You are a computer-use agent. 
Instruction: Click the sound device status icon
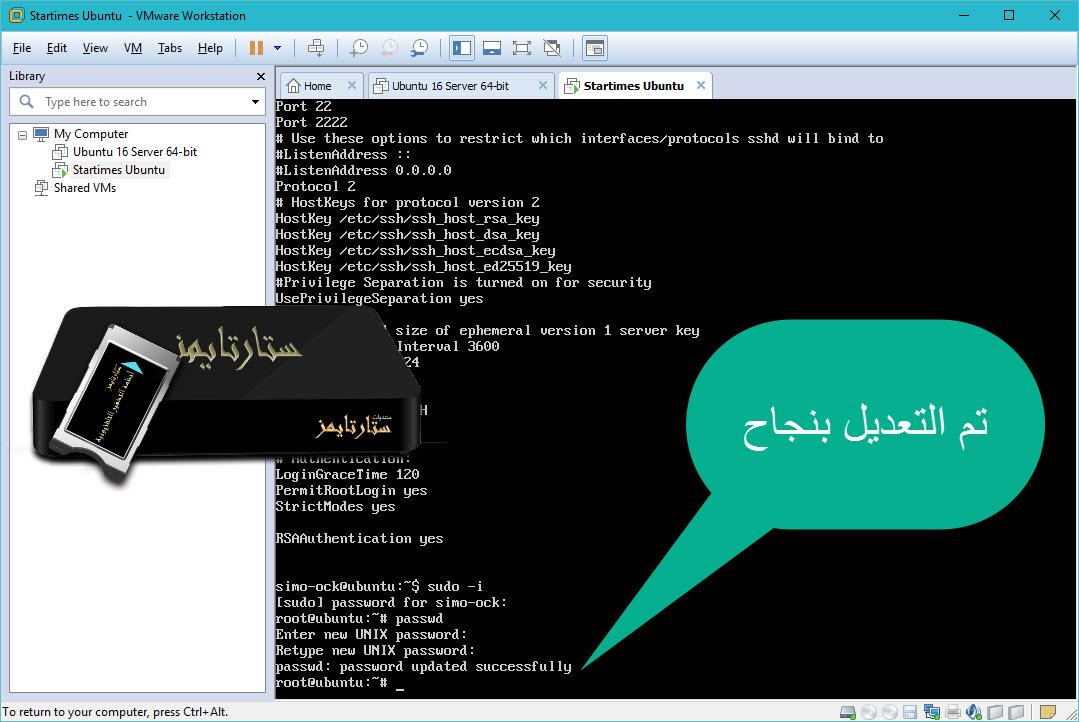click(973, 711)
